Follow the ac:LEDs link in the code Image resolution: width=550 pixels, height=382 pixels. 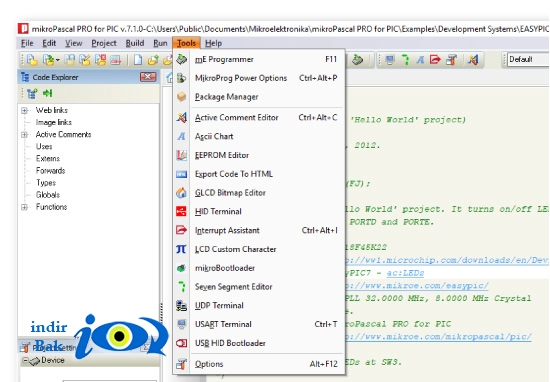coord(405,273)
